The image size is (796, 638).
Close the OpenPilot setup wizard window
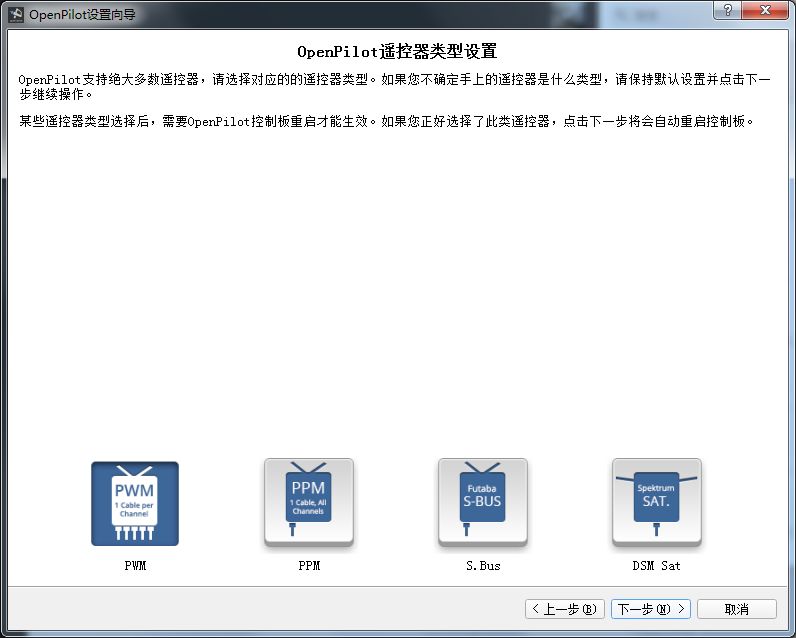[x=765, y=10]
